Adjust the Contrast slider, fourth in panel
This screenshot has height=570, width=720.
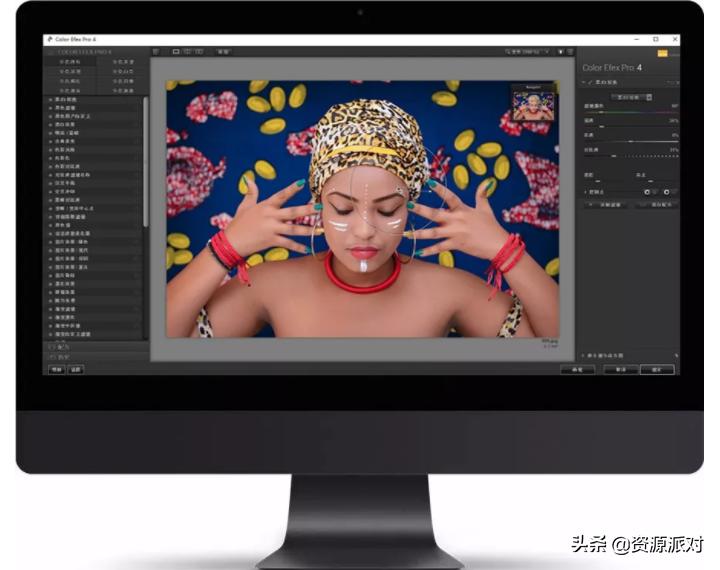pyautogui.click(x=630, y=156)
